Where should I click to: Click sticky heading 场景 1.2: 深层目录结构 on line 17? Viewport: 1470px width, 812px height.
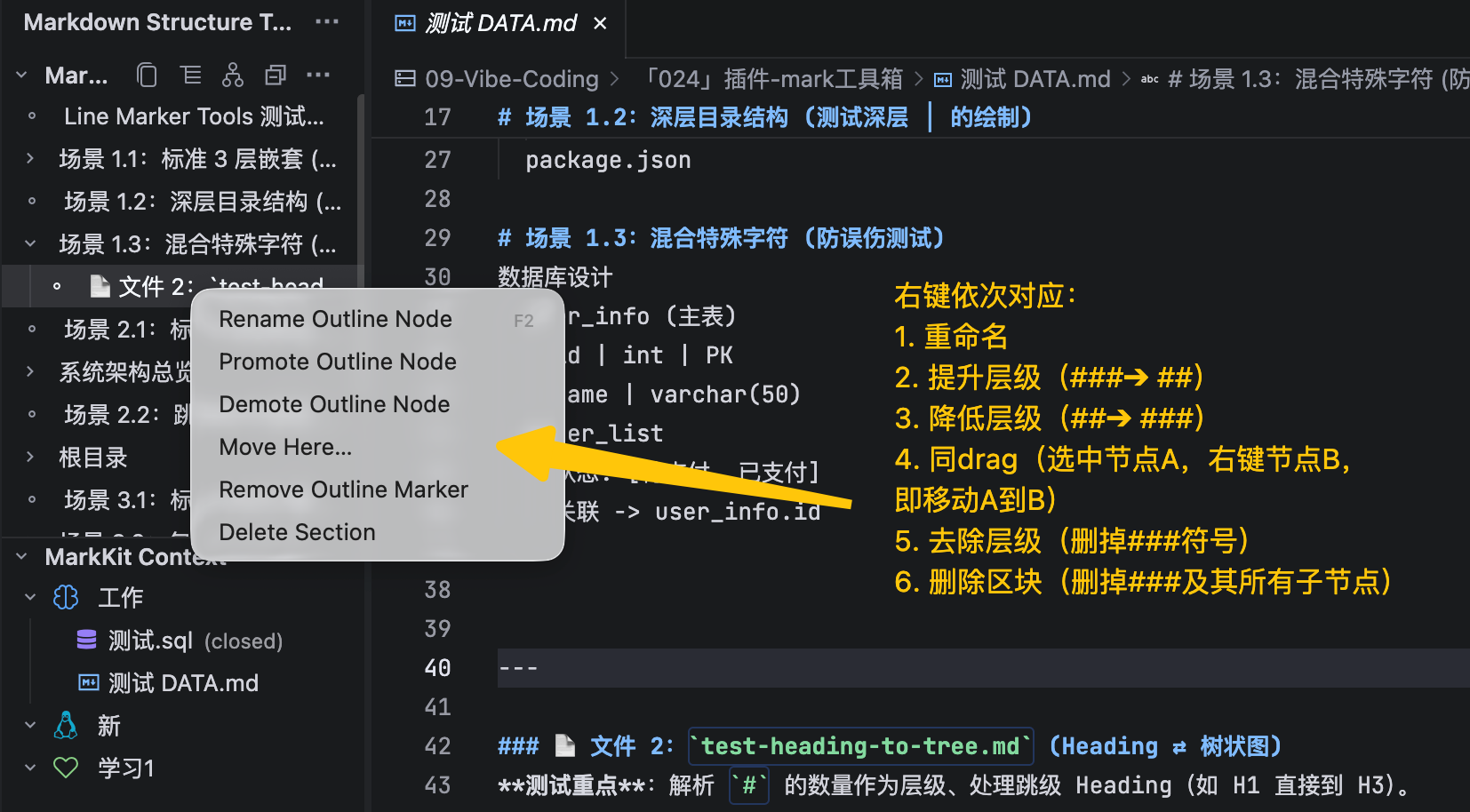(764, 117)
